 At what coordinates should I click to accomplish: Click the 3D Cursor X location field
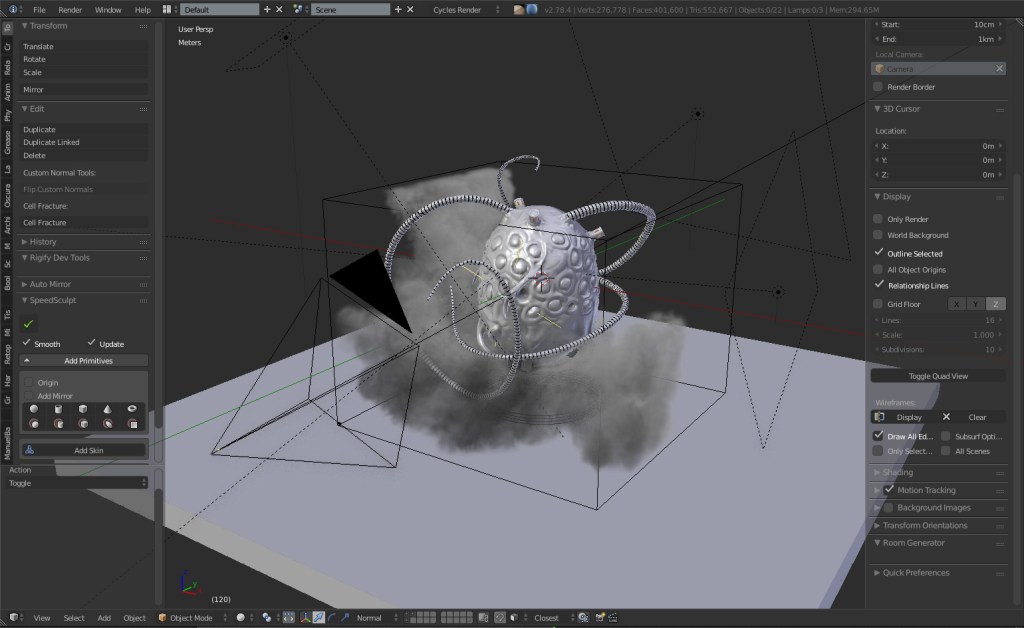tap(937, 146)
